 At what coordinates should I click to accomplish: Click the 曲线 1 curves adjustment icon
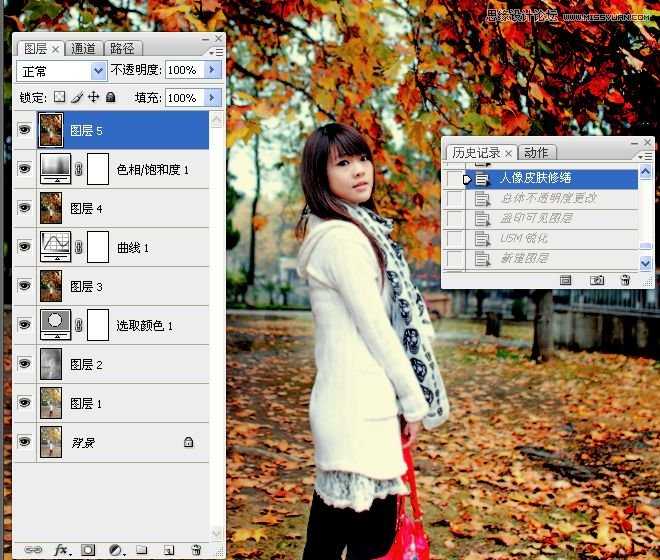pyautogui.click(x=56, y=247)
